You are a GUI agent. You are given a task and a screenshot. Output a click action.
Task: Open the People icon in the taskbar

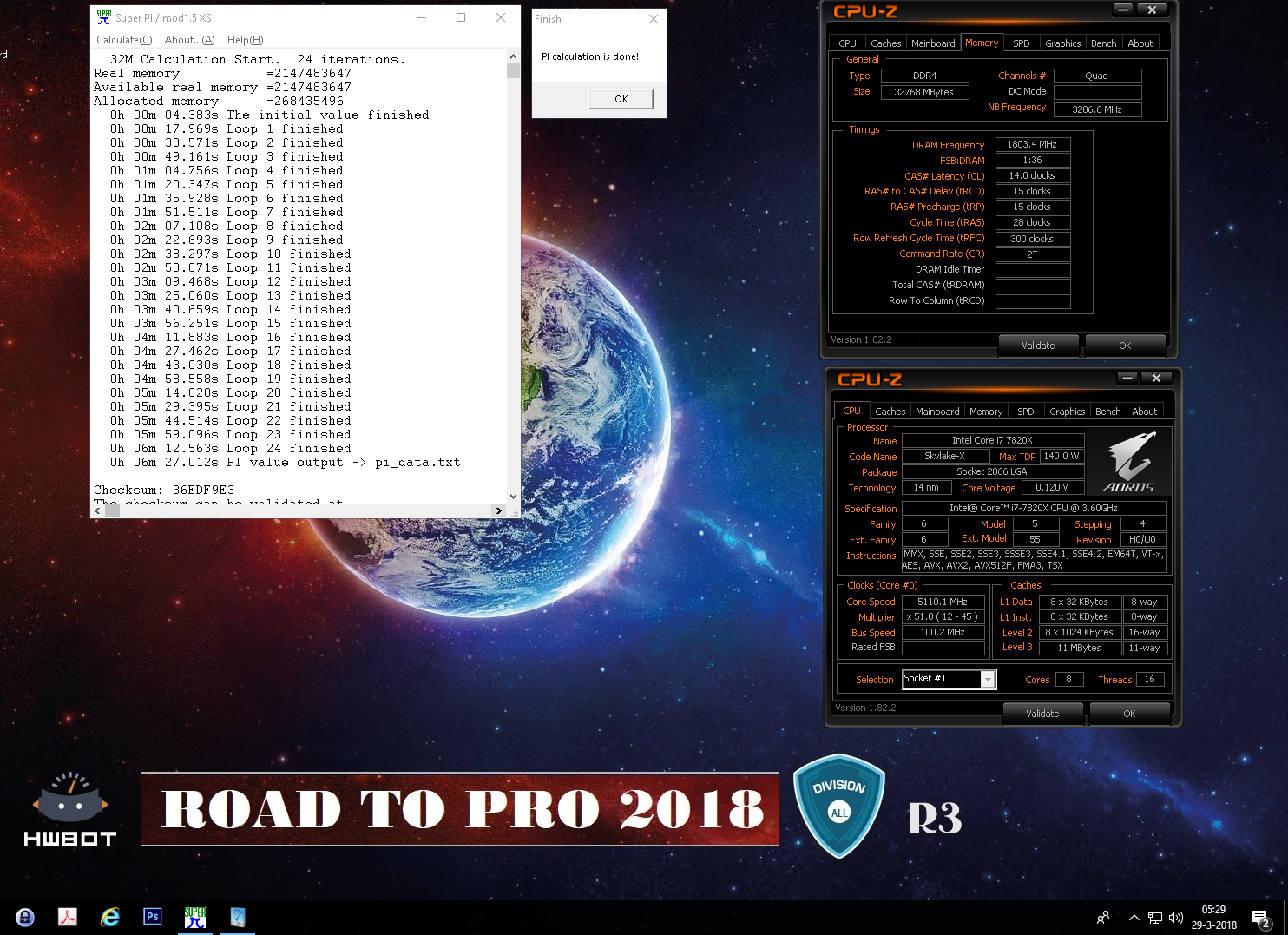click(x=1103, y=918)
